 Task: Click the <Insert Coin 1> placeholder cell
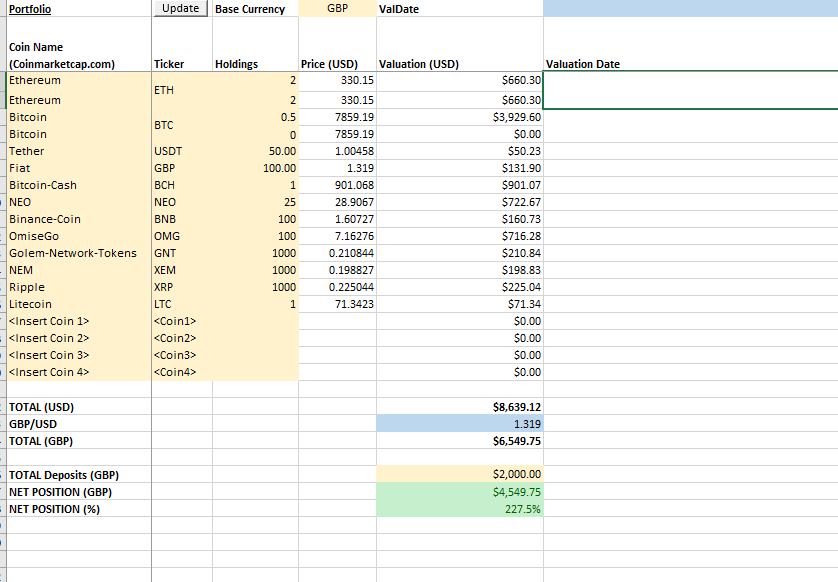click(79, 321)
